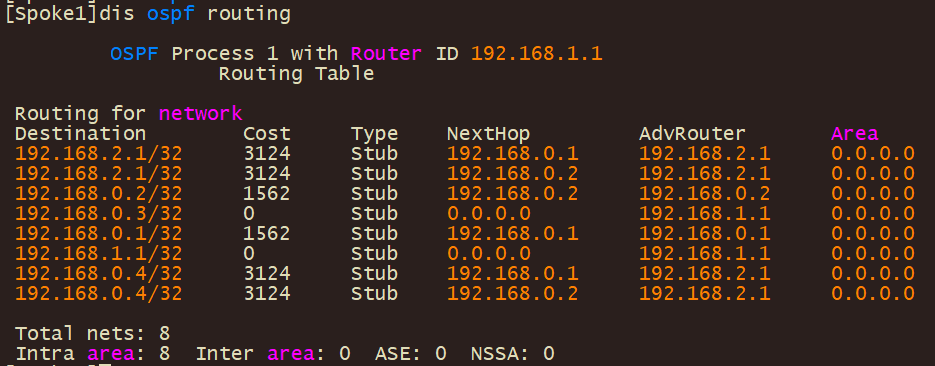Click the 'Total nets: 8' summary line
This screenshot has width=935, height=366.
click(92, 333)
